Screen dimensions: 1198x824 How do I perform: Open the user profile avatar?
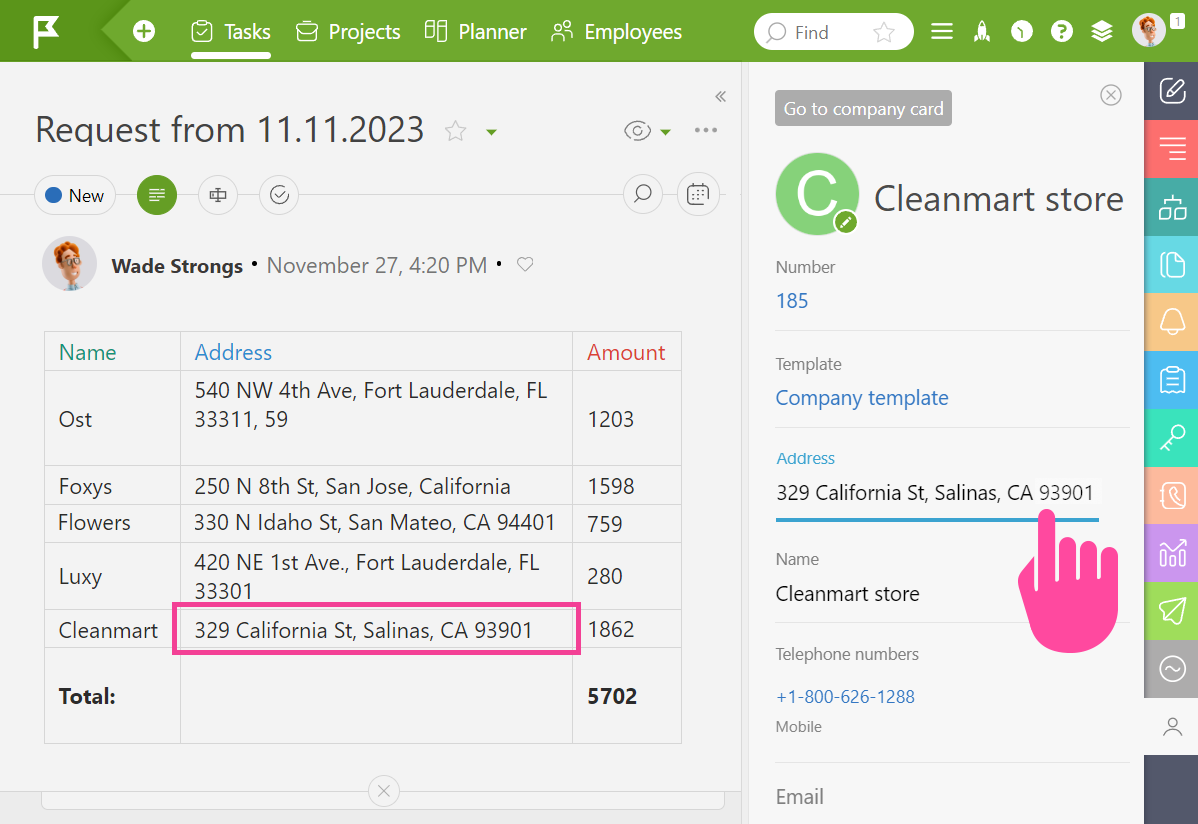pyautogui.click(x=1148, y=31)
